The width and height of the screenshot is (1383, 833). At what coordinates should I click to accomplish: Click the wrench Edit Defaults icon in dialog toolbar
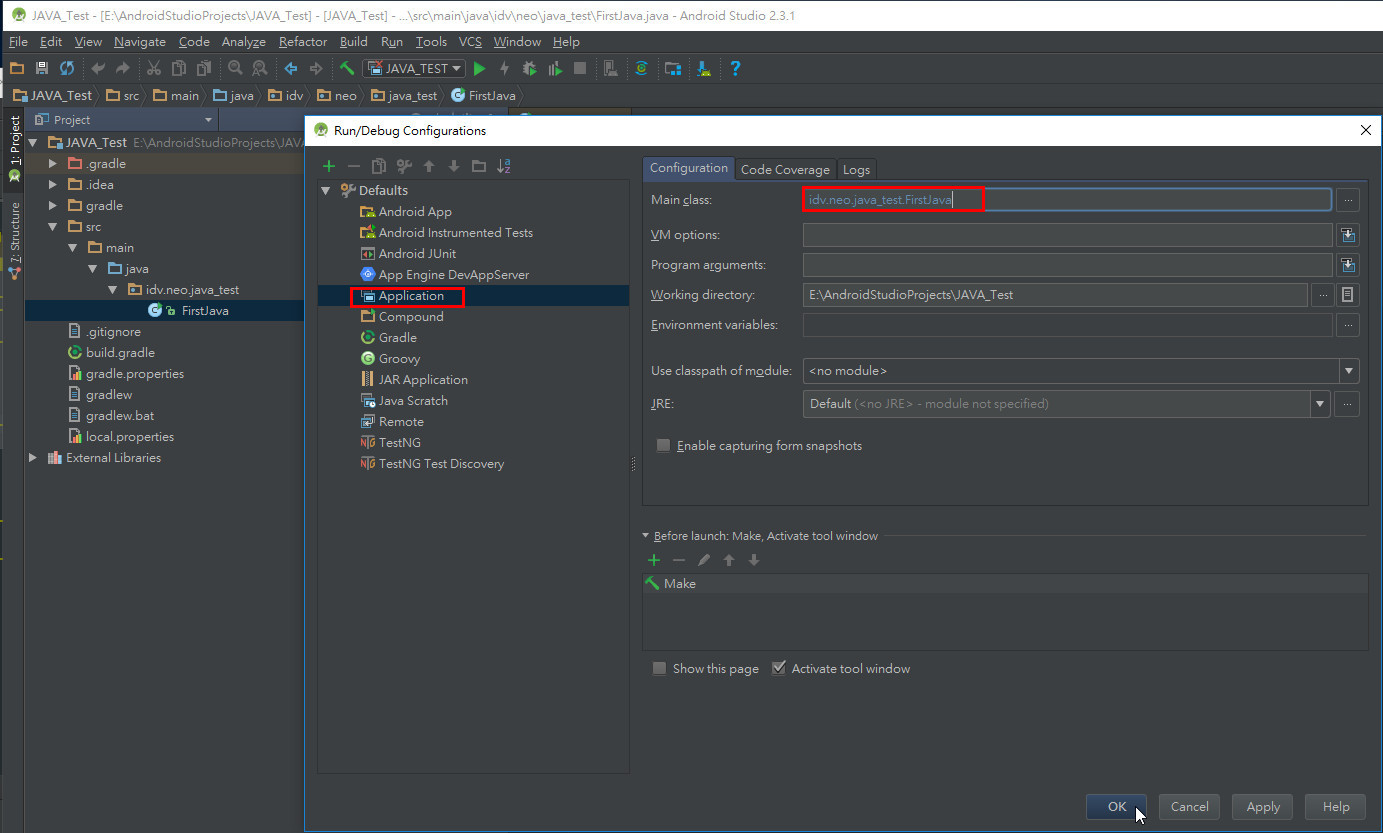tap(404, 166)
